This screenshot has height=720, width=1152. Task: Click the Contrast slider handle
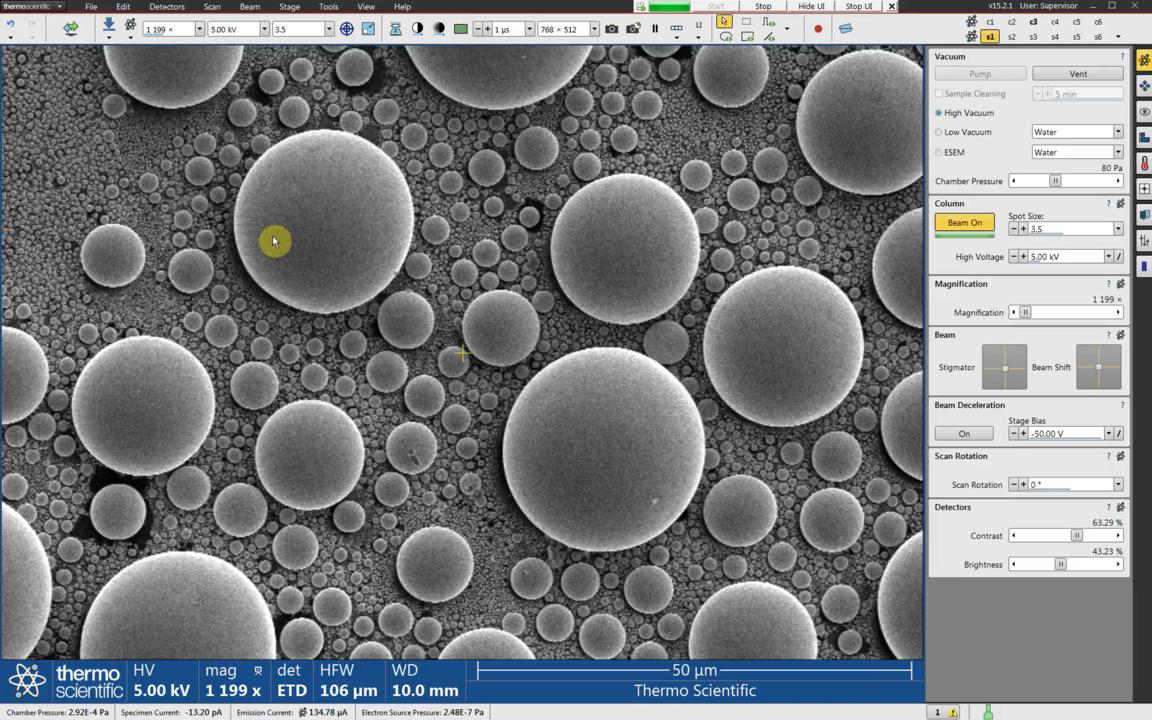(x=1076, y=536)
